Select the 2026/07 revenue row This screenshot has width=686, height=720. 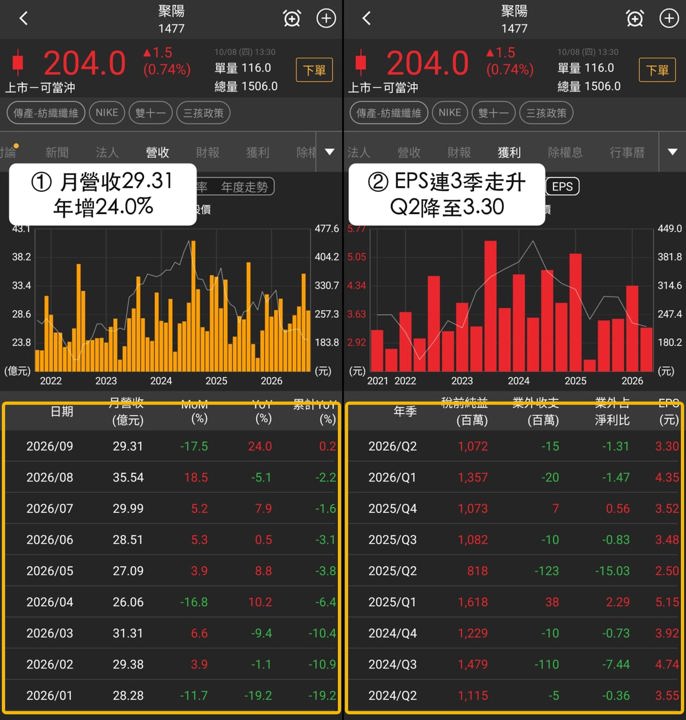[172, 509]
